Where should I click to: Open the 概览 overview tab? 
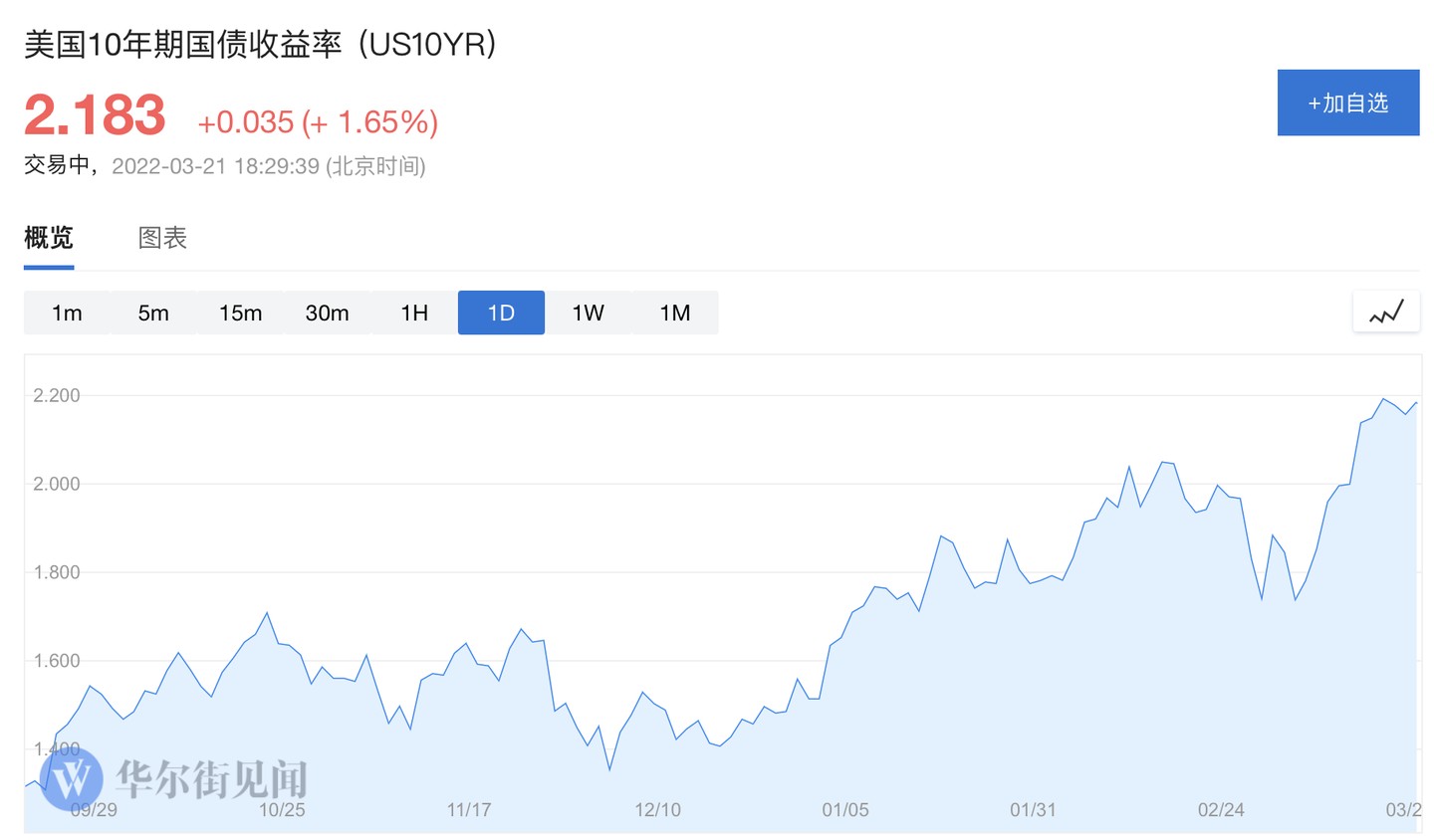pos(49,238)
